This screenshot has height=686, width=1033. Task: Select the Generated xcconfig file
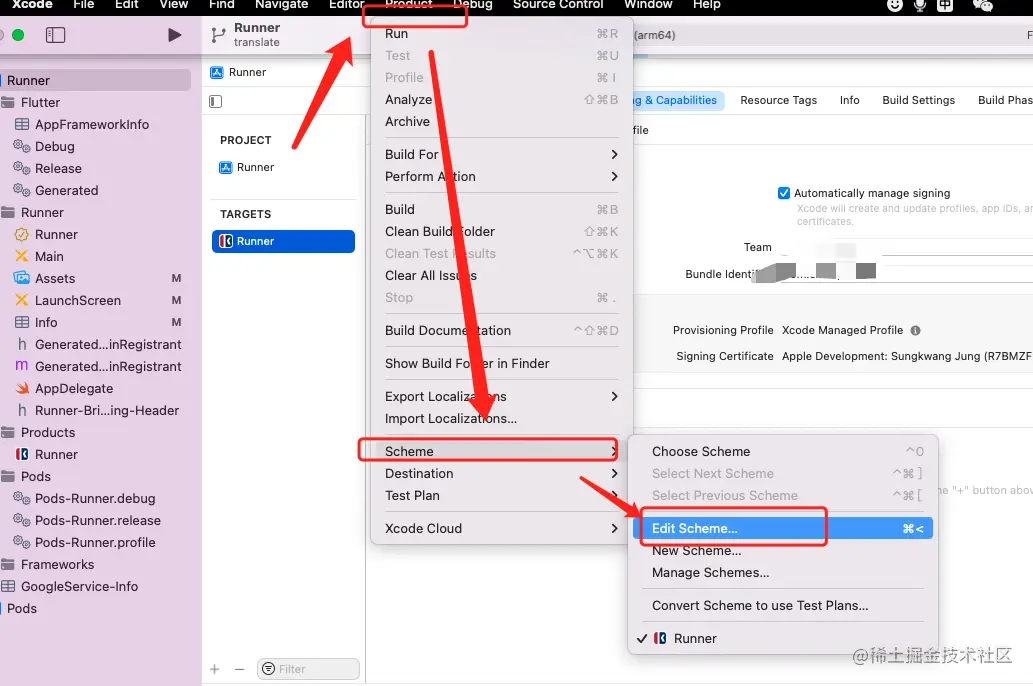[67, 190]
